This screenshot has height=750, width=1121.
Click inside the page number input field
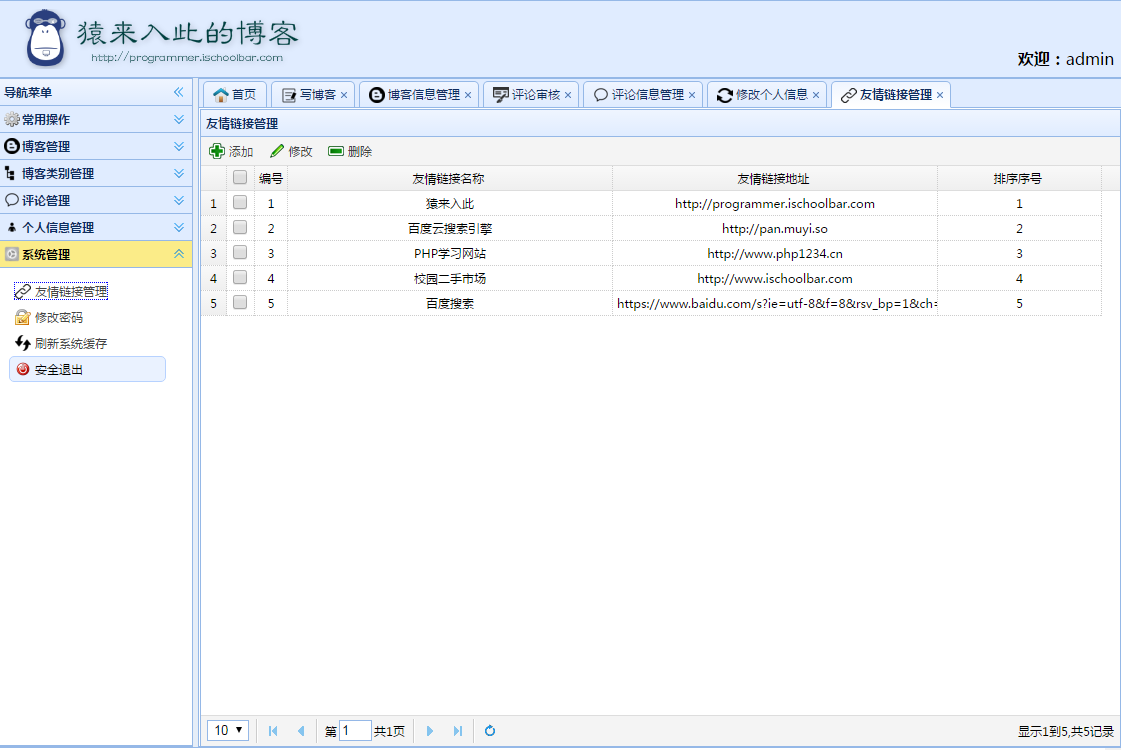pyautogui.click(x=355, y=731)
